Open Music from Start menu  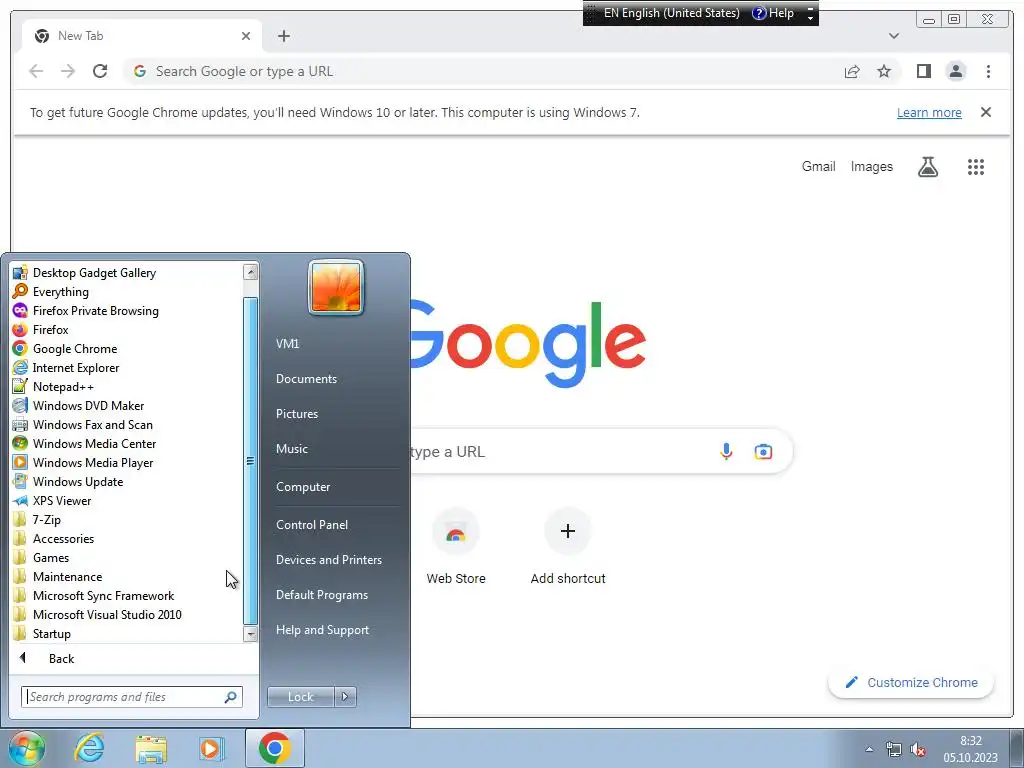291,449
